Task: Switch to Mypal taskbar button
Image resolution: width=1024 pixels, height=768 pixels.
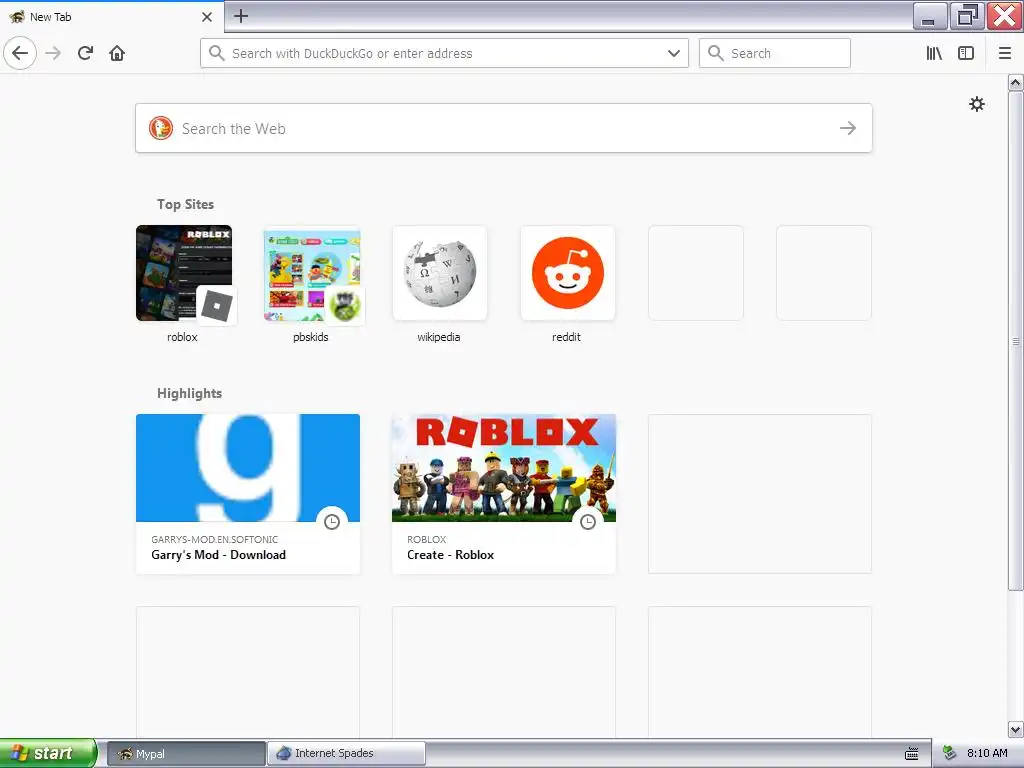Action: point(186,754)
